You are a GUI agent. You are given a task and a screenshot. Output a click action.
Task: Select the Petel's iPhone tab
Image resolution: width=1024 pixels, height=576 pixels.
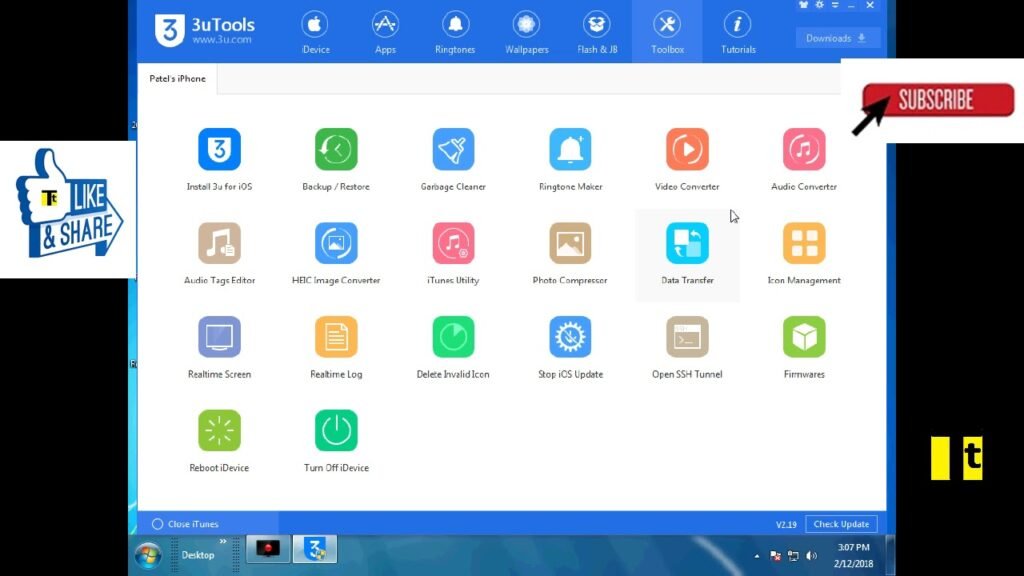point(177,78)
